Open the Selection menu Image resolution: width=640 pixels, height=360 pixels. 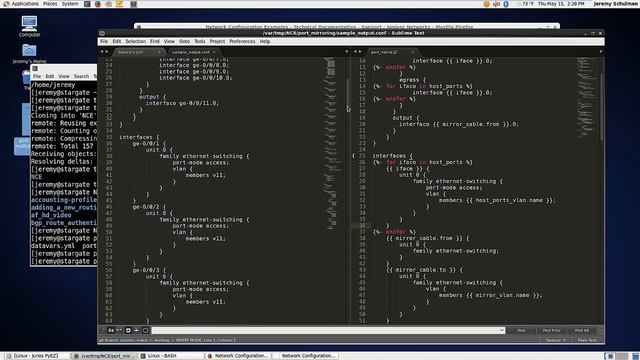coord(136,41)
